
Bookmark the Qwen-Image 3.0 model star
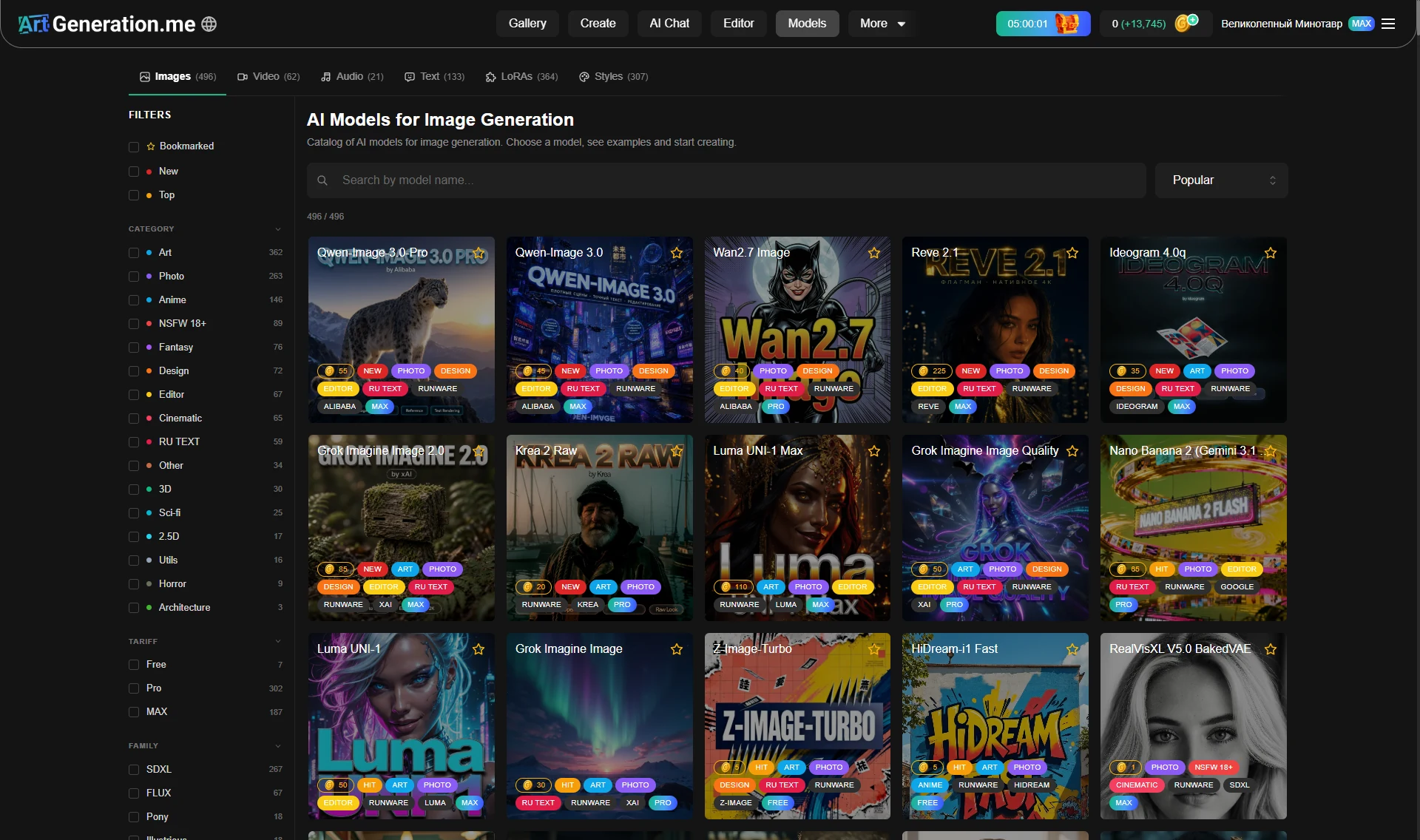coord(677,253)
